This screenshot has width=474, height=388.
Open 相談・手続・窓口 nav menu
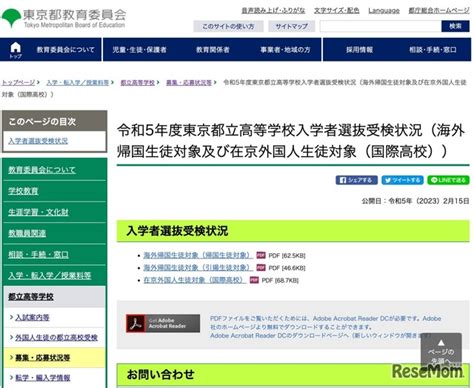tap(433, 50)
